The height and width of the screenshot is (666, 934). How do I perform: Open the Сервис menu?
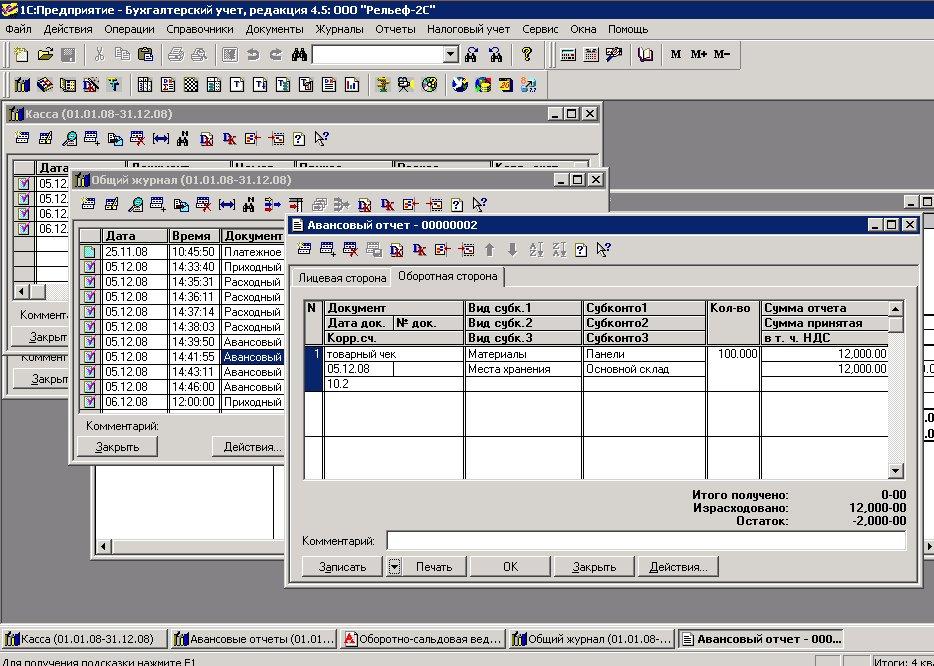[x=540, y=29]
